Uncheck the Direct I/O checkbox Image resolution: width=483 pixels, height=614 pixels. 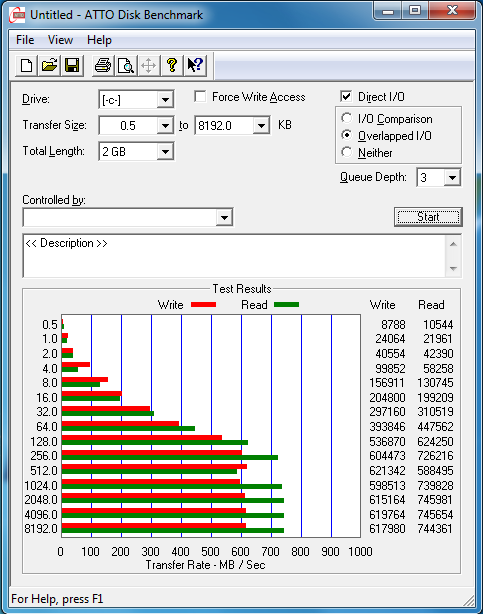pos(346,96)
